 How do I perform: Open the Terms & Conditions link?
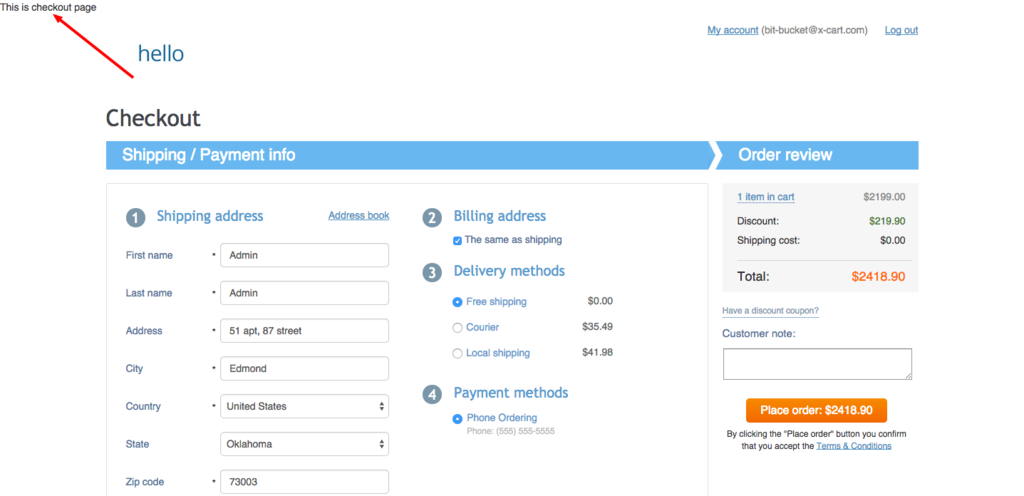click(853, 447)
